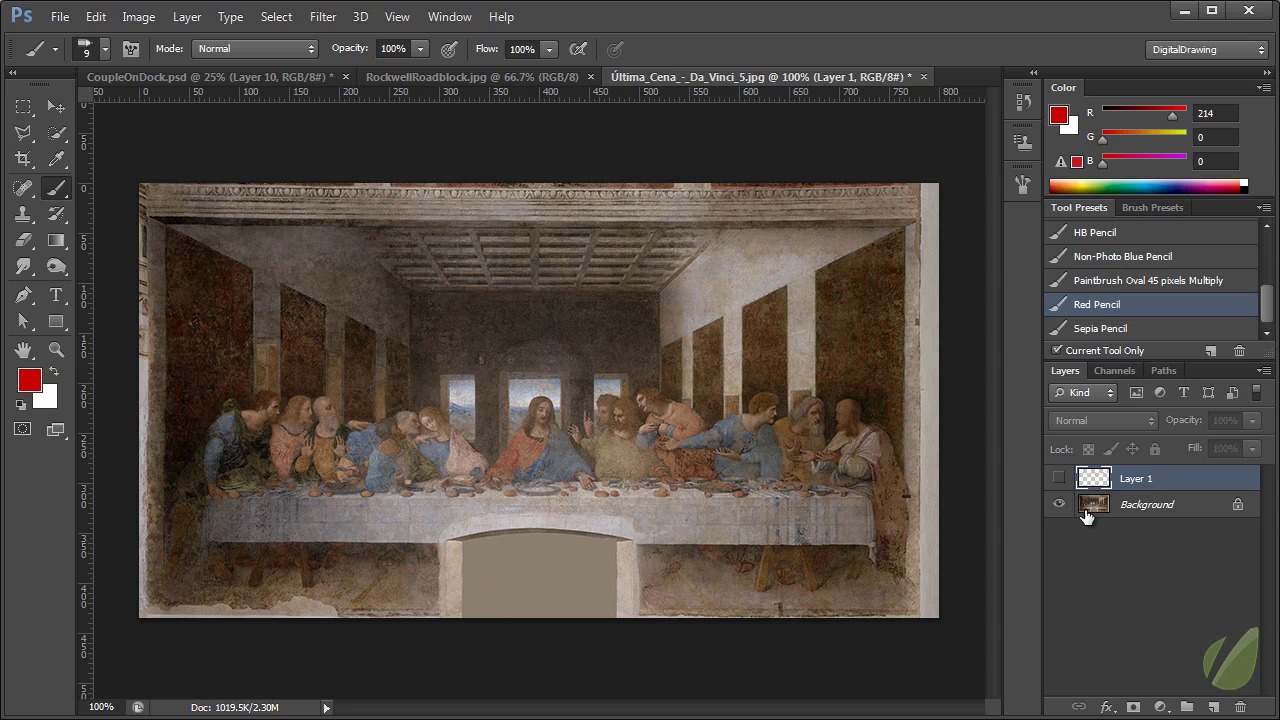1280x720 pixels.
Task: Select the Sponge tool
Action: (56, 266)
